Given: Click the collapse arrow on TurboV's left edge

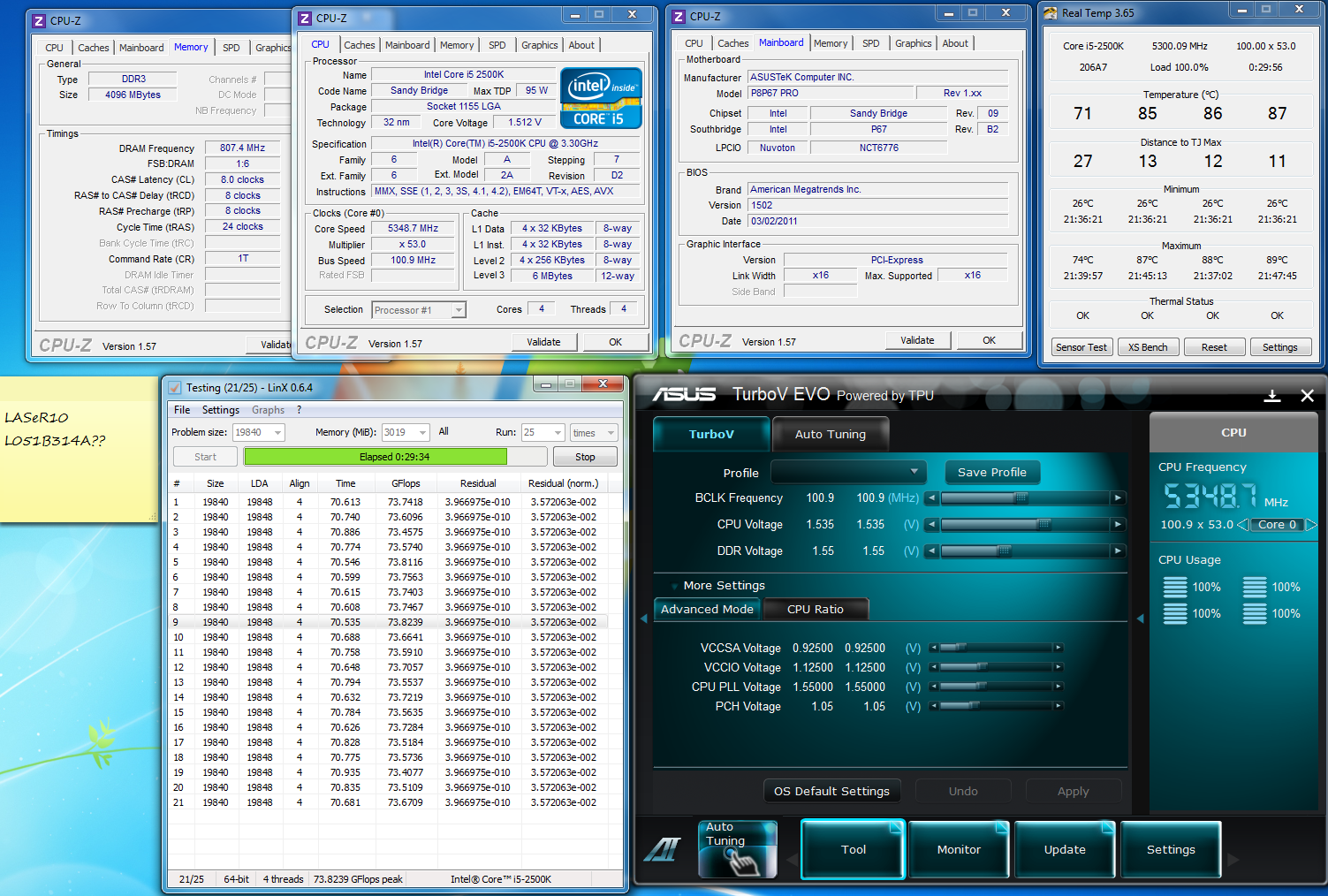Looking at the screenshot, I should 644,619.
